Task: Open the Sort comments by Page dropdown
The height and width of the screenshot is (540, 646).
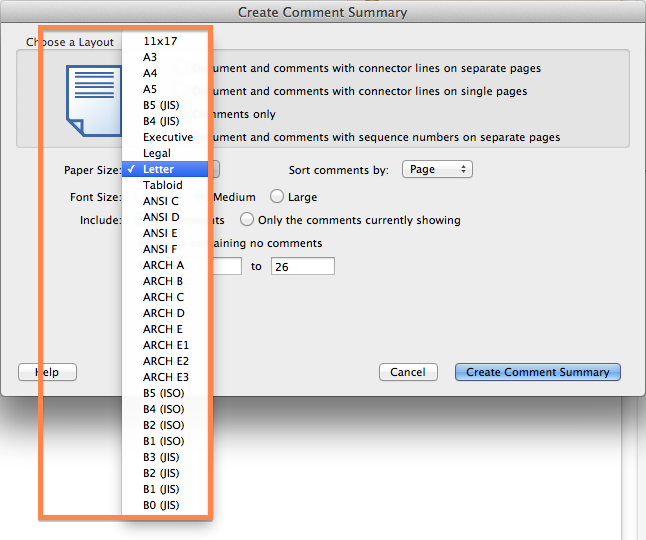Action: pos(437,170)
